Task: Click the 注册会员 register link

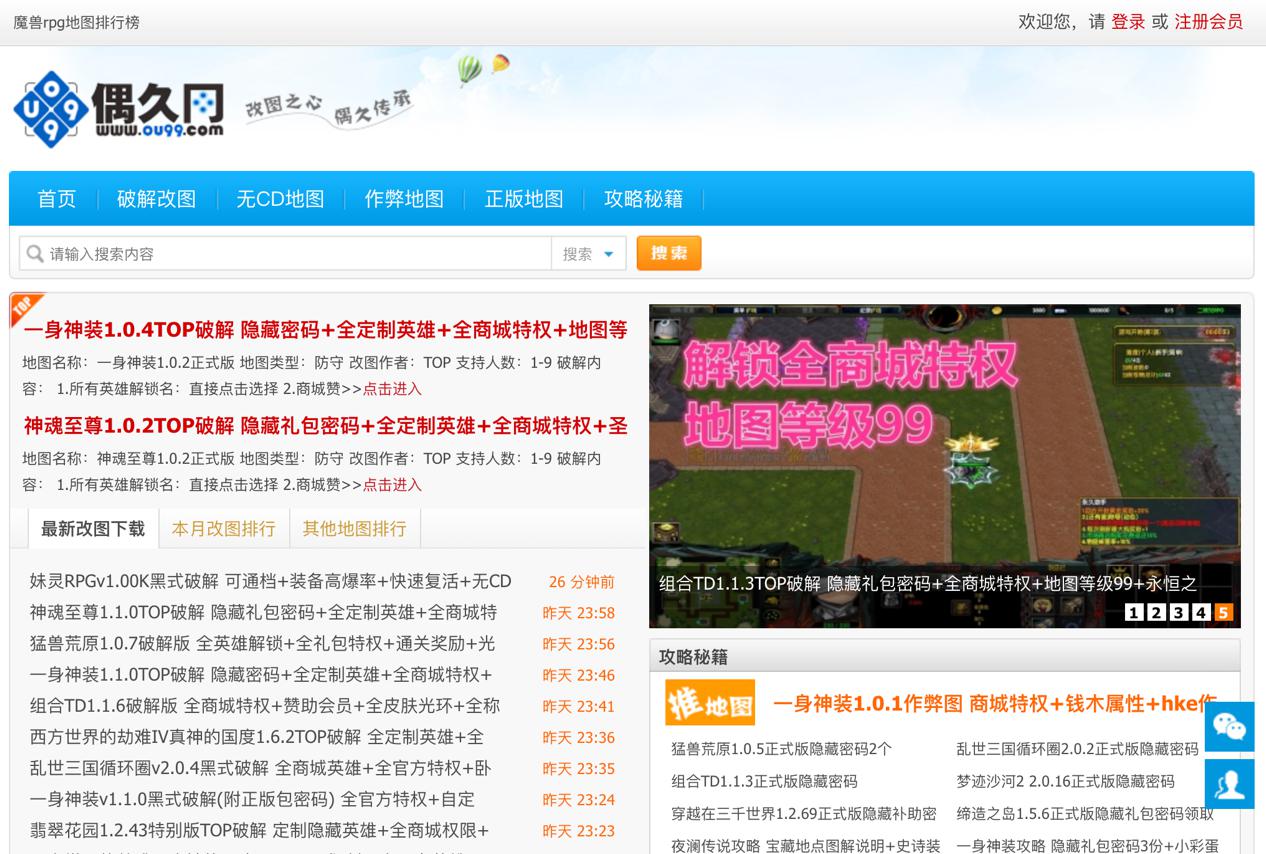Action: (1208, 21)
